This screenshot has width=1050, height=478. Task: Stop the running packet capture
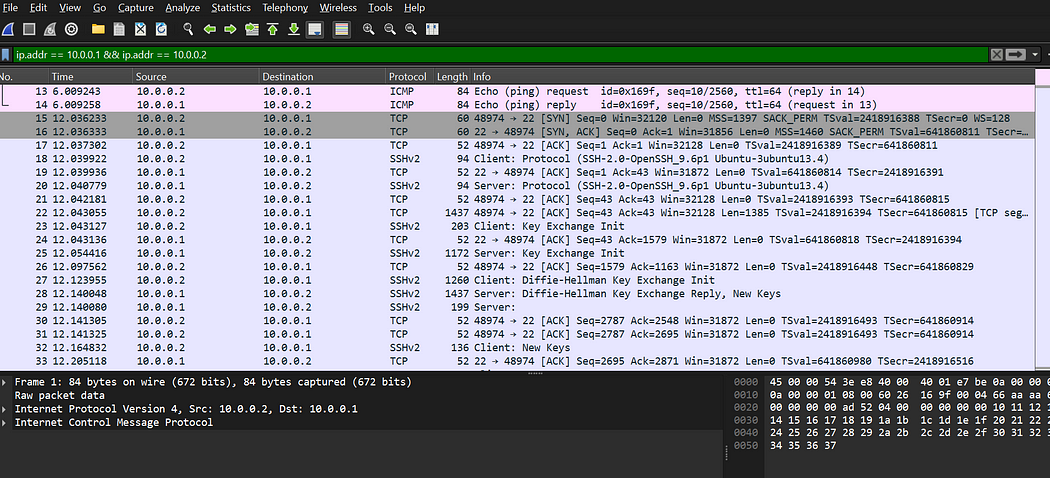29,29
